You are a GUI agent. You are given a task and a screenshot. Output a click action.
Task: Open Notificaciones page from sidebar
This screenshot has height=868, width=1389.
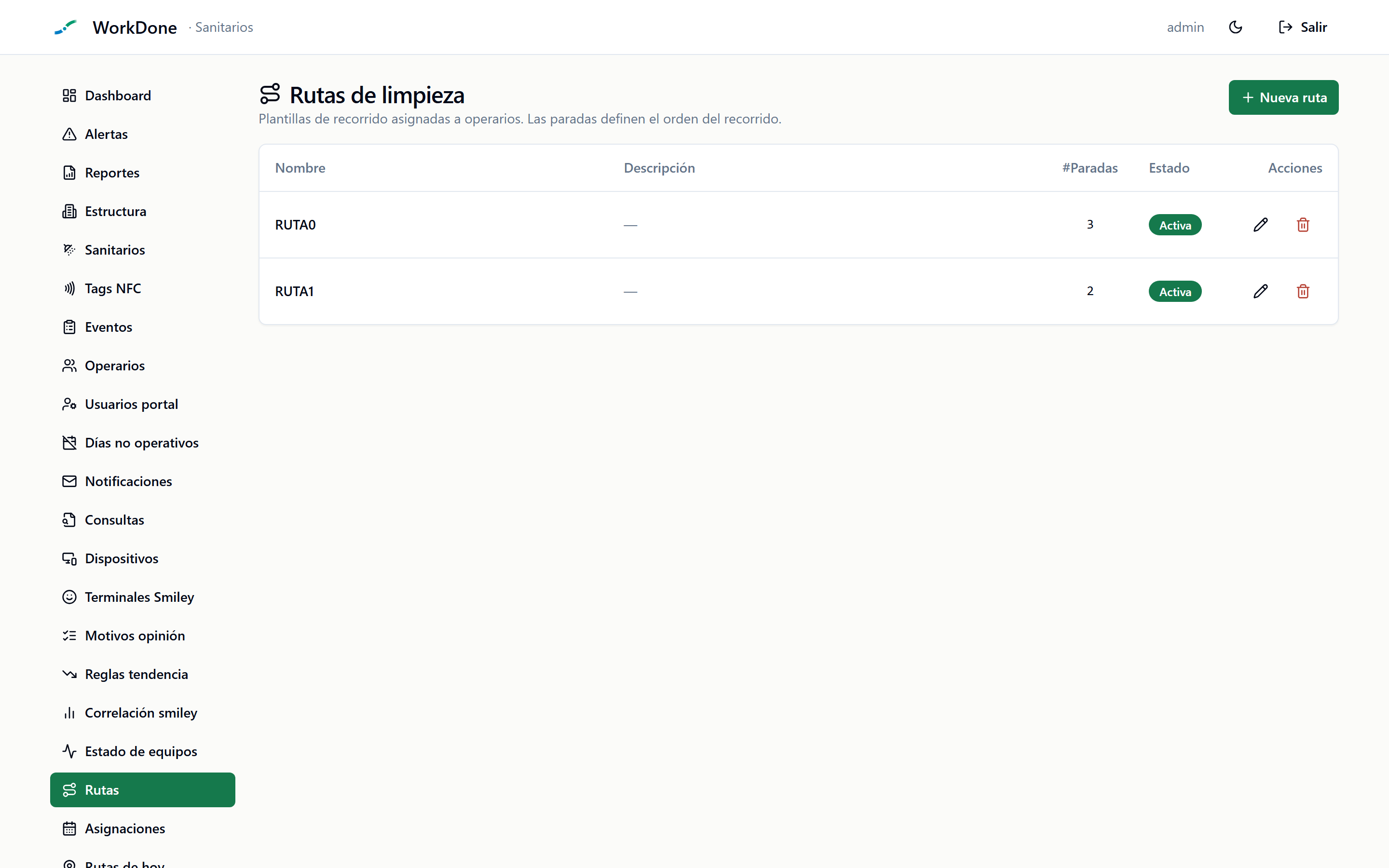(x=142, y=481)
